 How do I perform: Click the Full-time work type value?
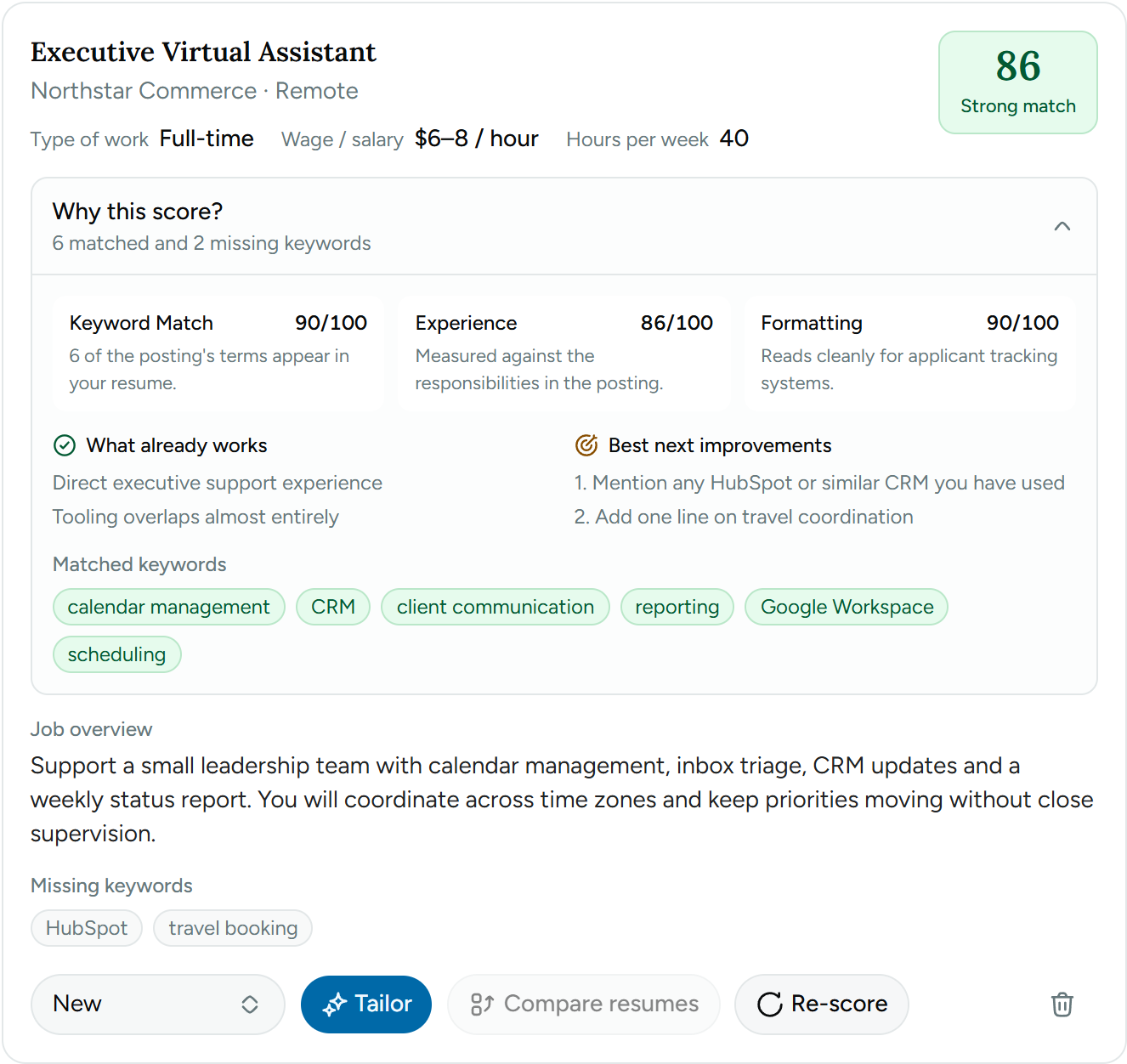pos(207,139)
